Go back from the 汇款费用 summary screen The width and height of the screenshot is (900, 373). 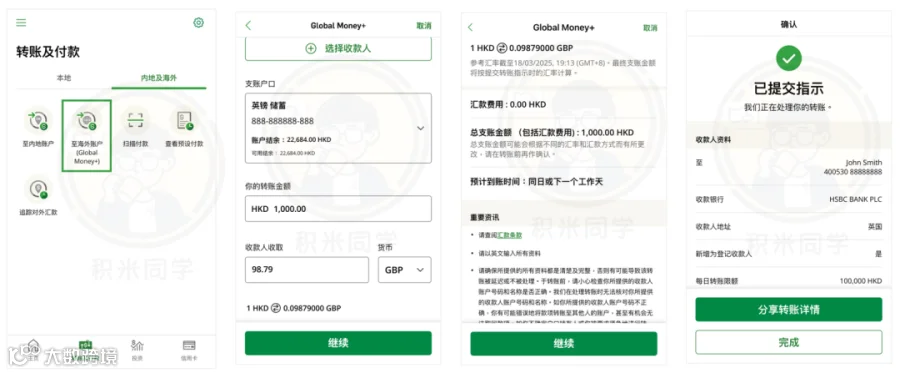point(470,27)
